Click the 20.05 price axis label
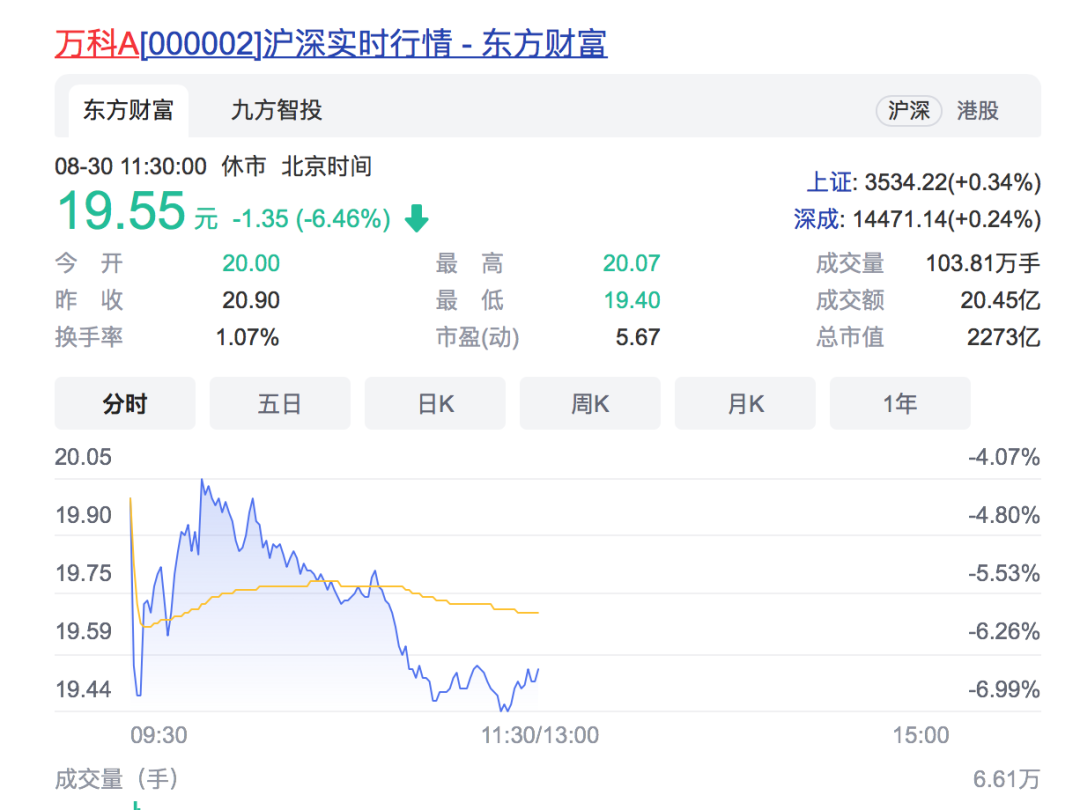Screen dimensions: 1080x810 tap(83, 457)
